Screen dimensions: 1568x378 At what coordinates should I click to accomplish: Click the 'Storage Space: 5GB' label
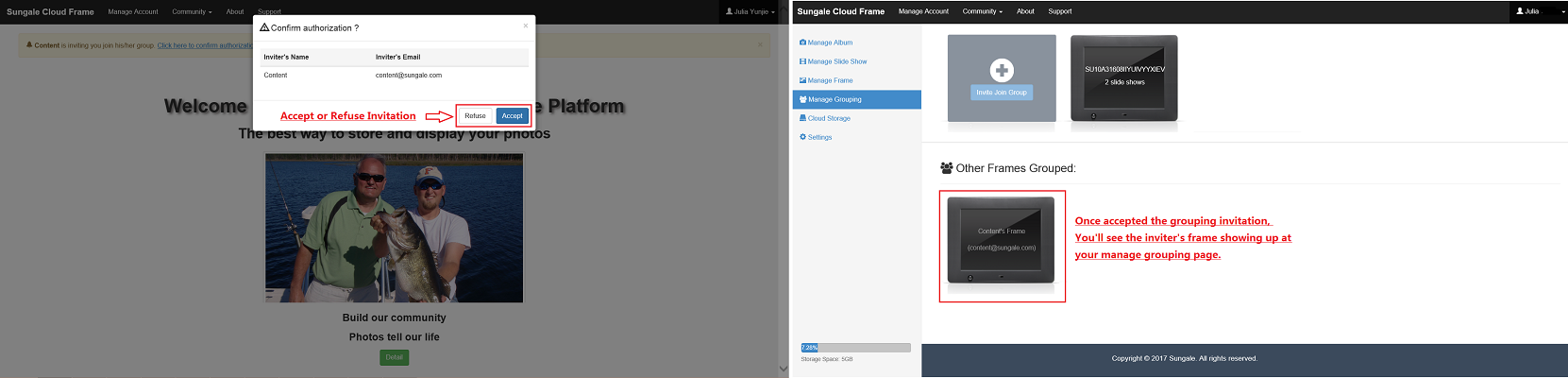827,359
